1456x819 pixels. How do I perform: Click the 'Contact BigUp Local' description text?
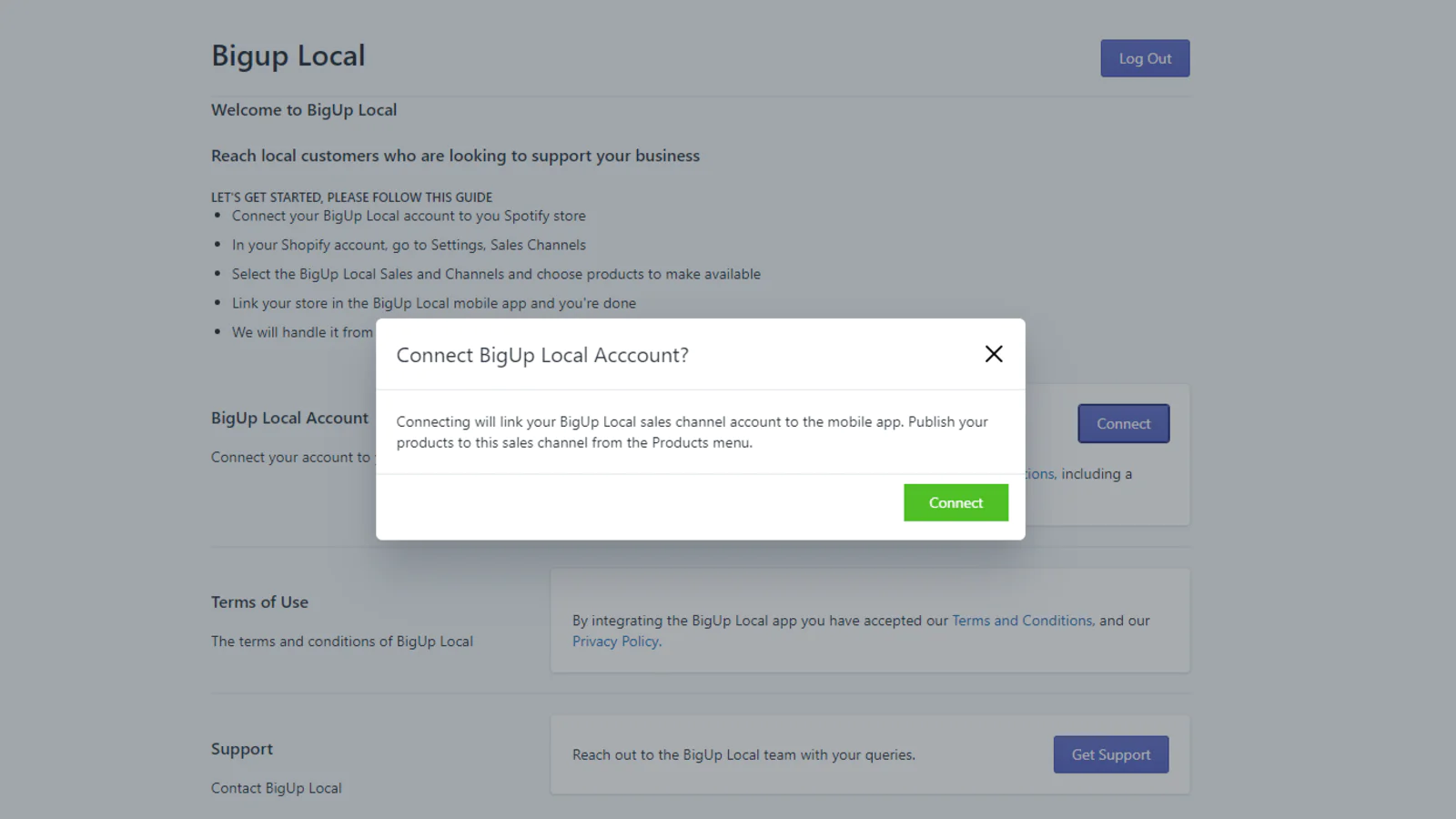pyautogui.click(x=277, y=788)
